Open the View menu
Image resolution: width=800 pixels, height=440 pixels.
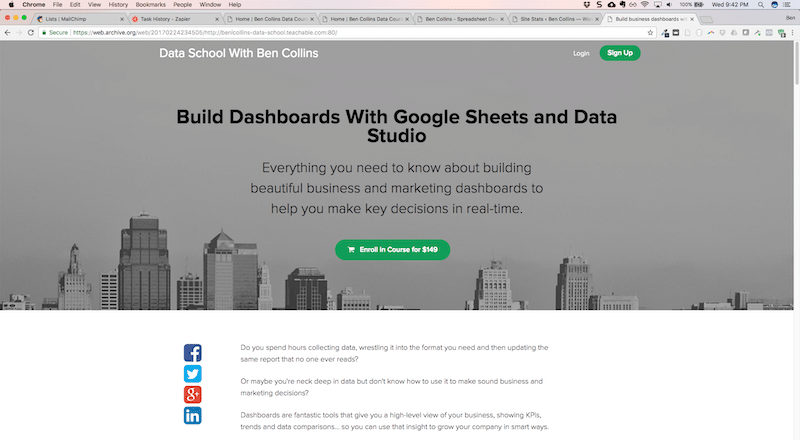point(94,4)
